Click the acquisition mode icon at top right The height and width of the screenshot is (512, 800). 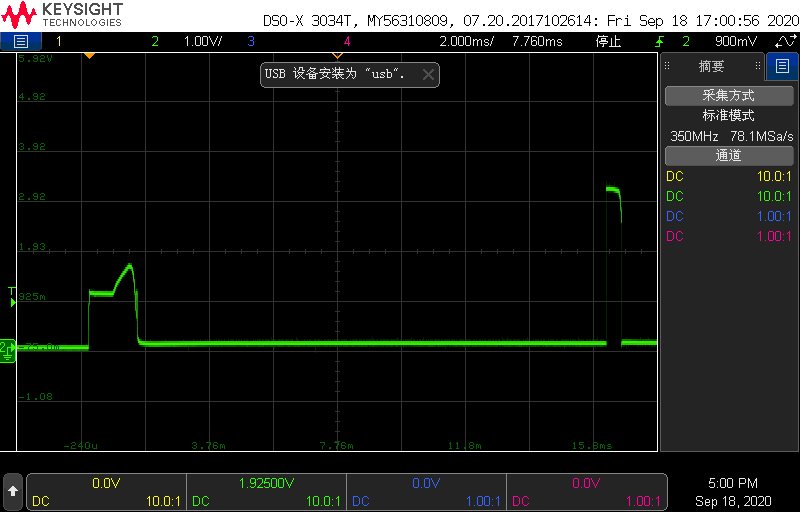(785, 41)
